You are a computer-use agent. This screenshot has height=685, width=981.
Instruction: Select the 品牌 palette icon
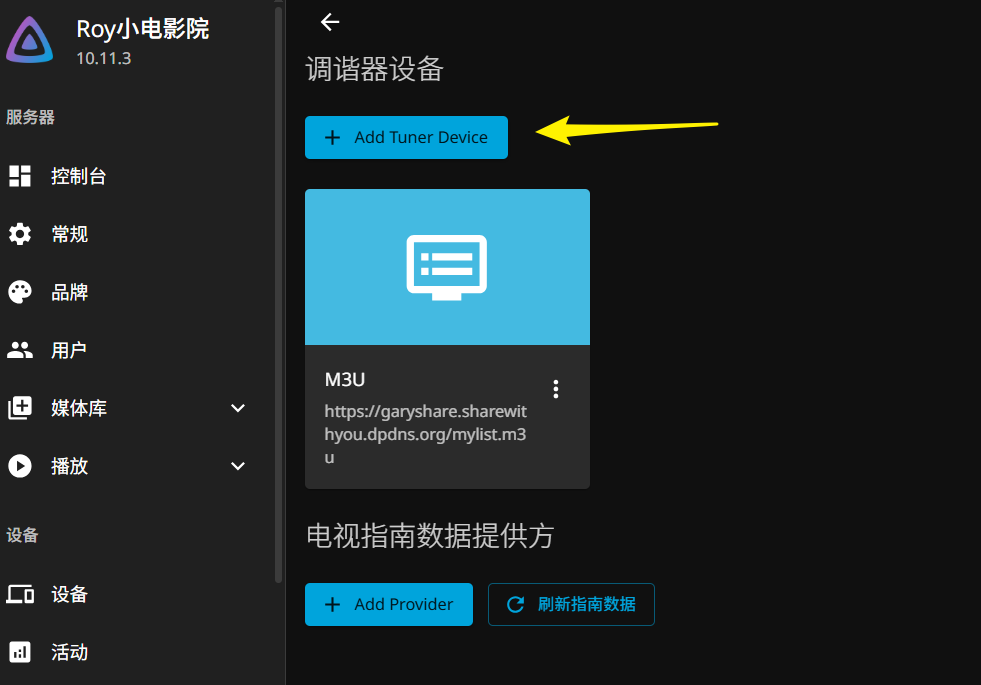(x=20, y=293)
